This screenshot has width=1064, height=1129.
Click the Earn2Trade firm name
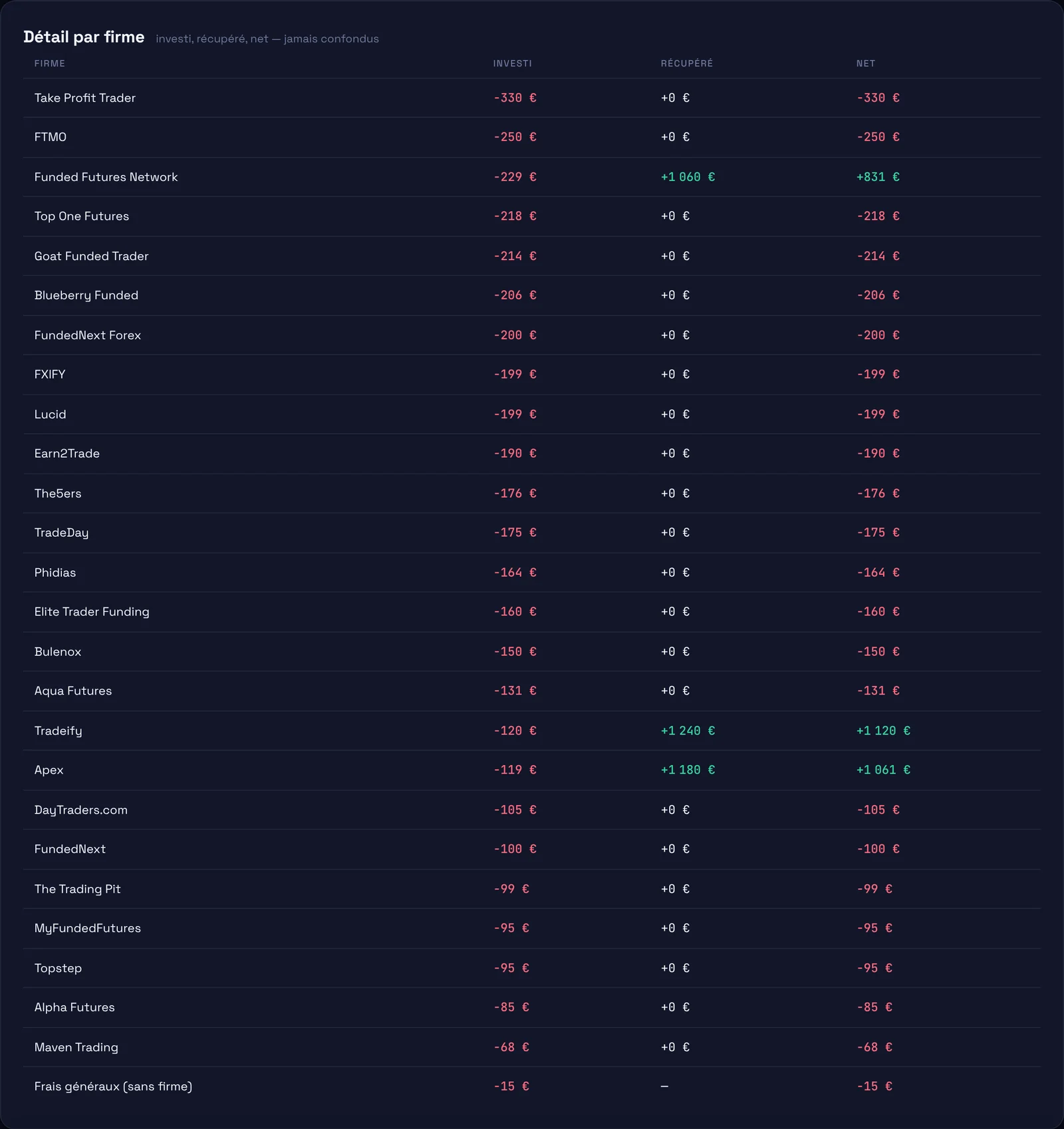click(x=67, y=454)
